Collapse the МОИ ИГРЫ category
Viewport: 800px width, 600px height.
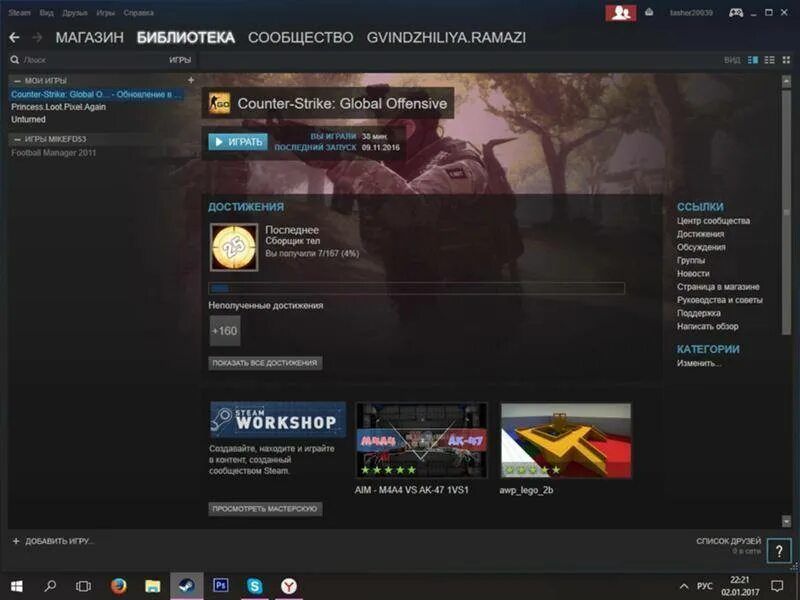coord(17,81)
